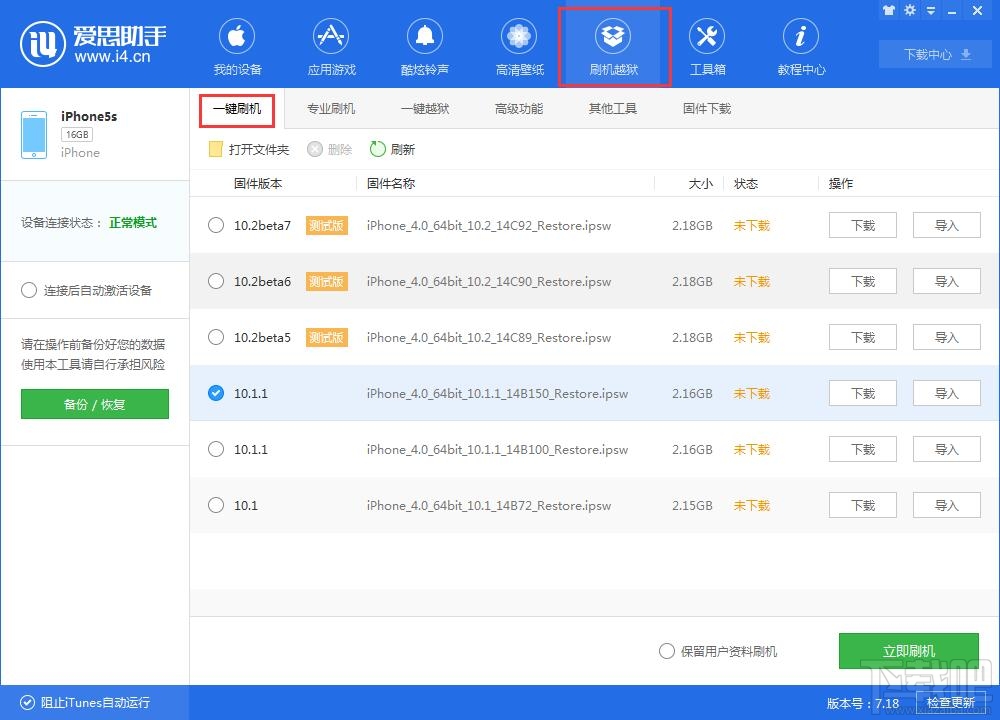Screen dimensions: 1000x720
Task: Select the 刷机越狱 (Flash & Jailbreak) icon
Action: tap(613, 45)
